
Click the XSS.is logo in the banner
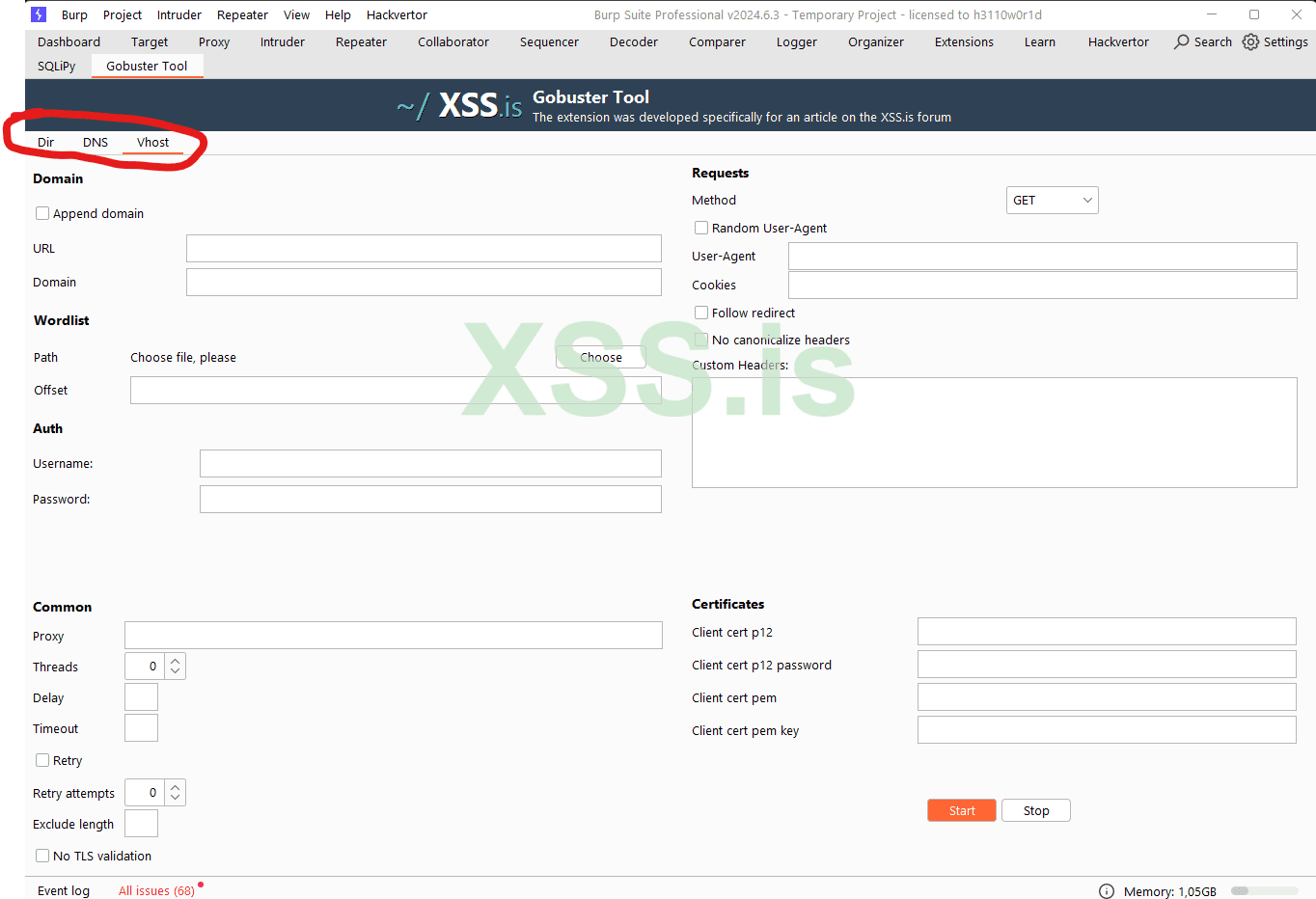pos(460,105)
